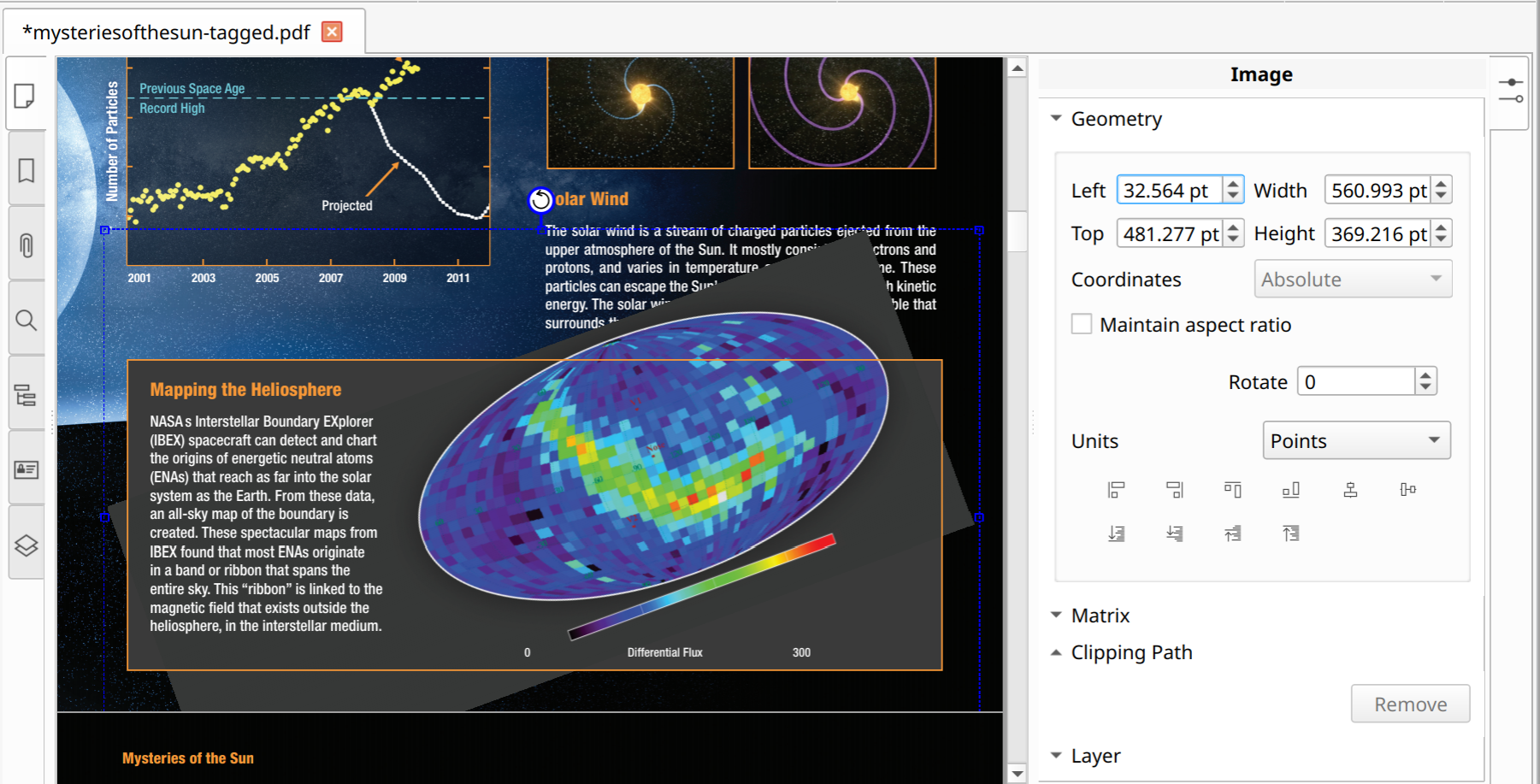The height and width of the screenshot is (784, 1540).
Task: Open the Coordinates dropdown showing Absolute
Action: (x=1353, y=279)
